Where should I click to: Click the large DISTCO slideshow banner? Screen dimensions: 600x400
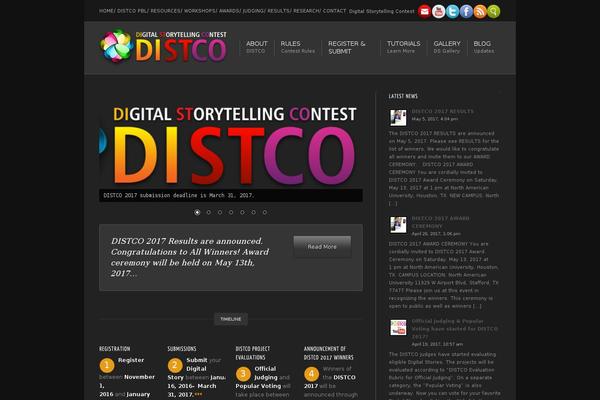(231, 145)
